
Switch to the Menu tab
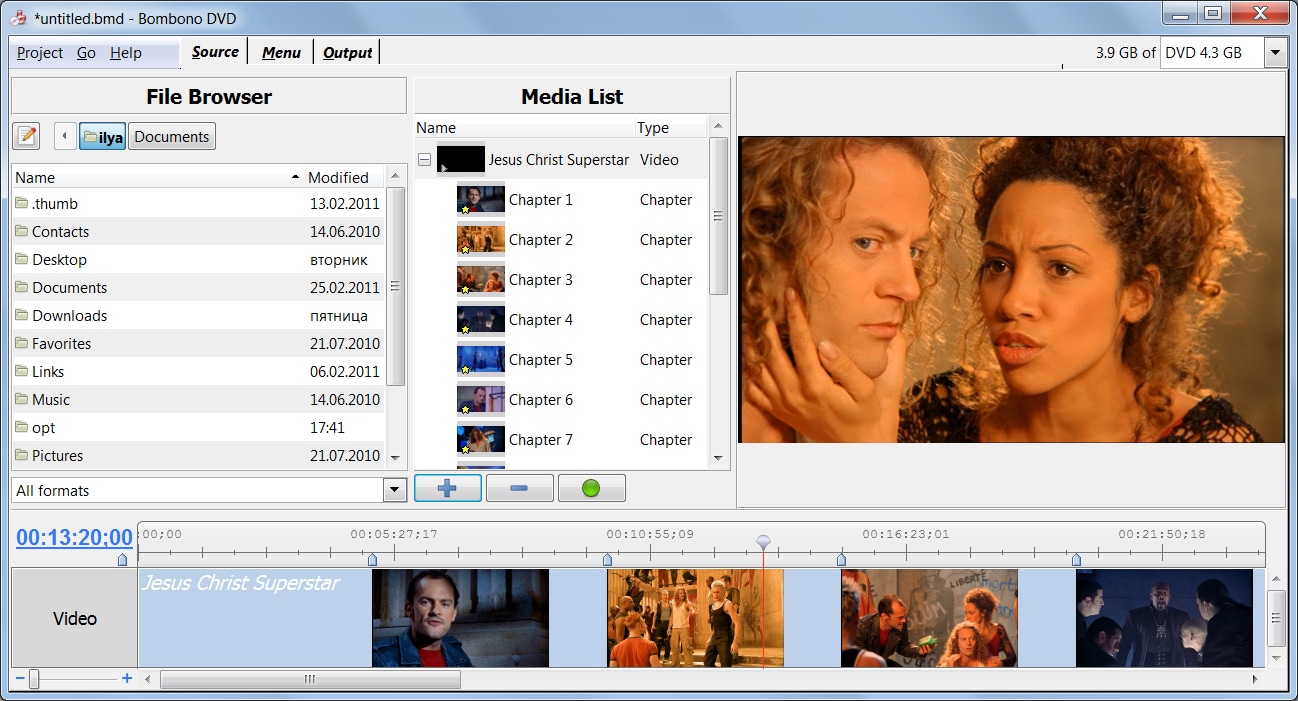pyautogui.click(x=281, y=52)
